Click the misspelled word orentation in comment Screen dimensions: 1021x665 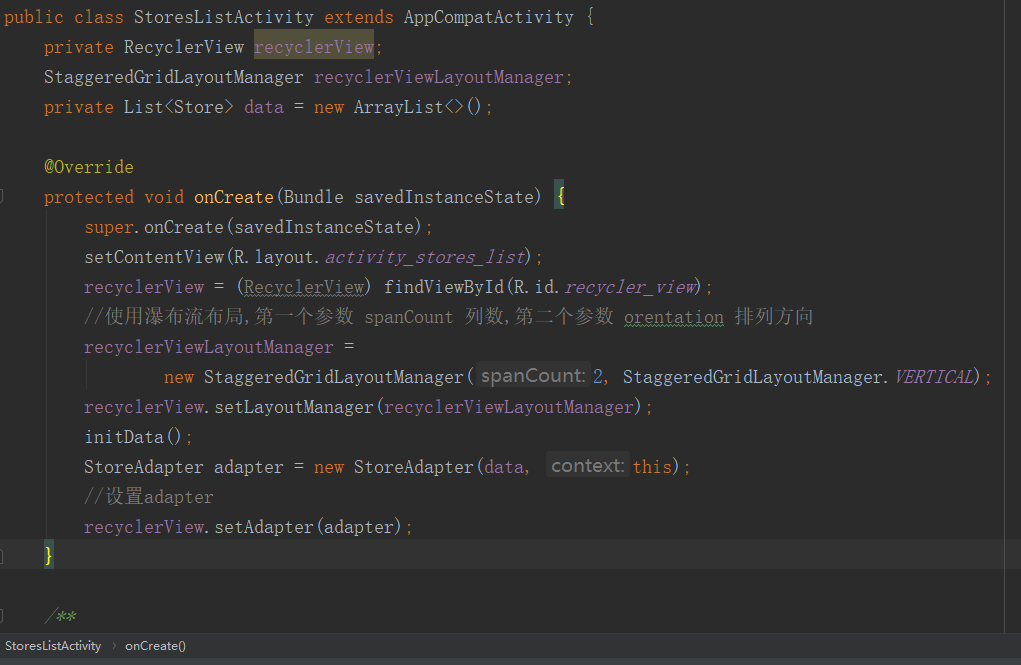(674, 317)
